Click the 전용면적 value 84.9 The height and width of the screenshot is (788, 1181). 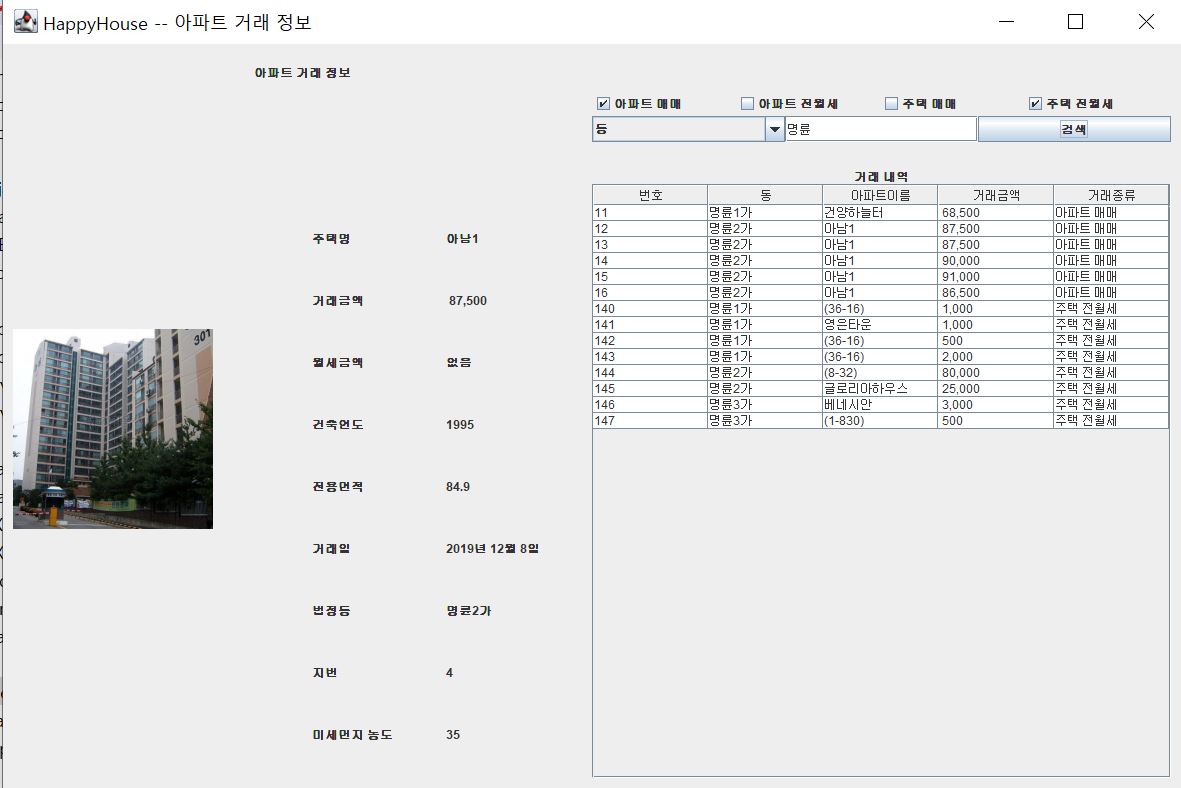[x=458, y=487]
